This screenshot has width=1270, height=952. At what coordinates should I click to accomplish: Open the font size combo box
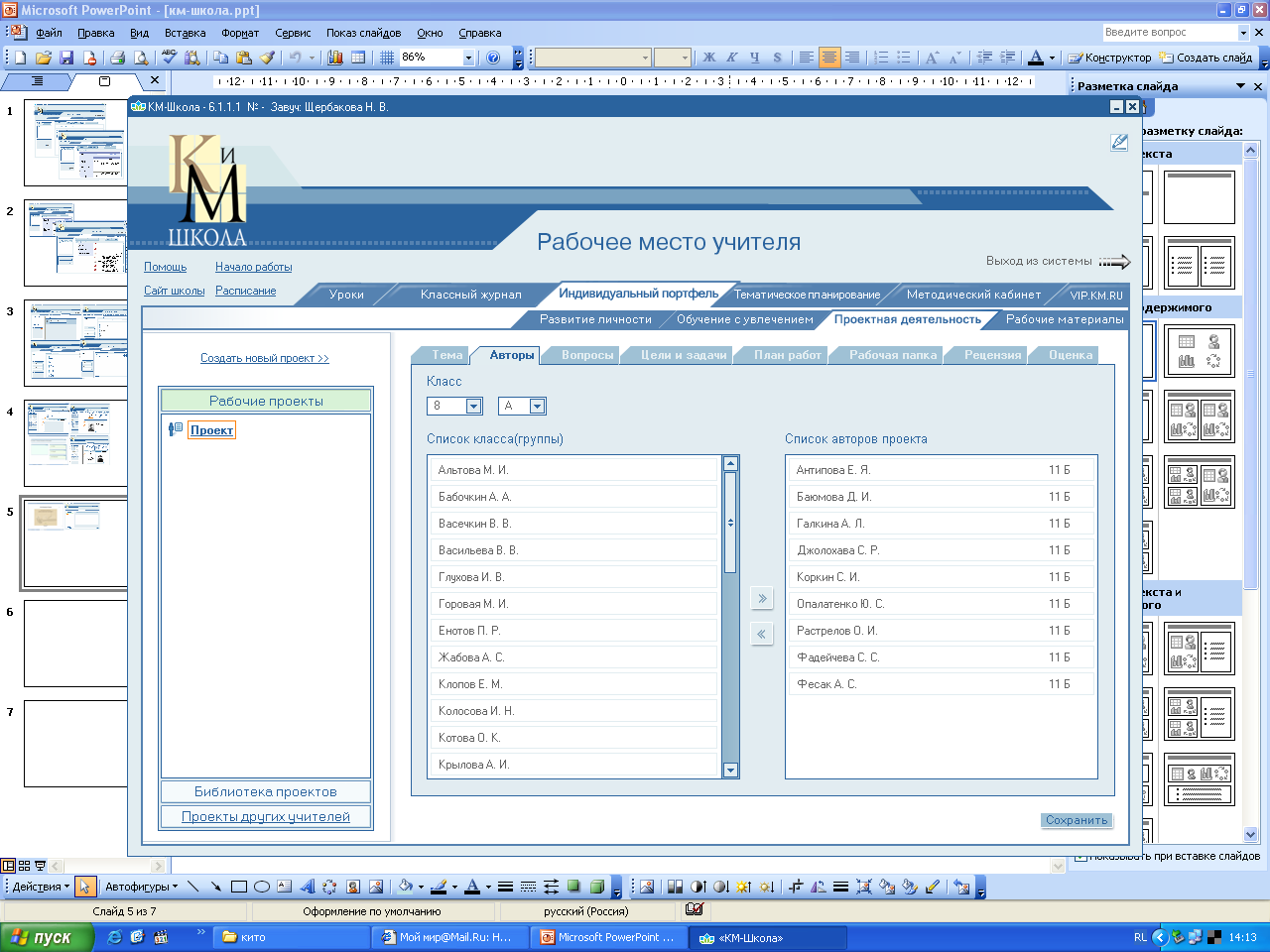point(672,58)
